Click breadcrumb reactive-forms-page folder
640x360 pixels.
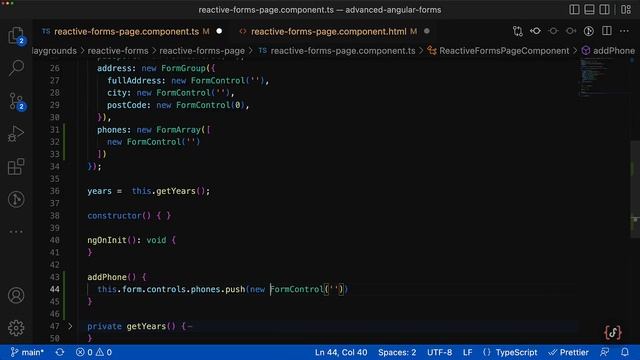pyautogui.click(x=202, y=51)
